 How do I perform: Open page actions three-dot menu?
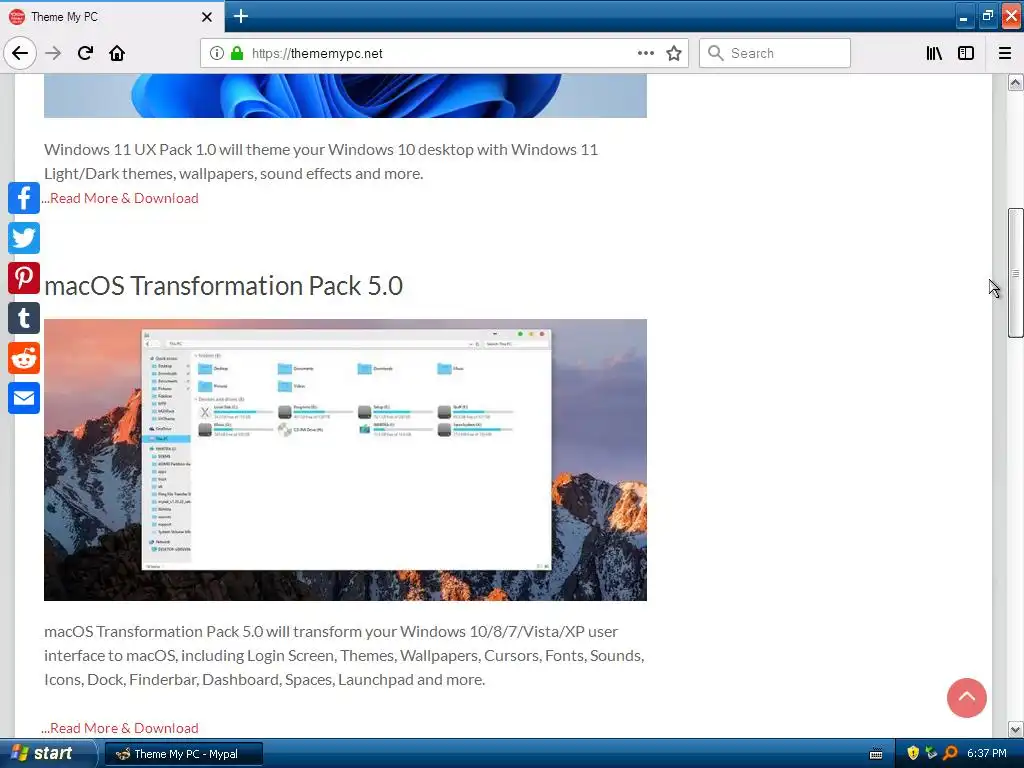click(645, 53)
